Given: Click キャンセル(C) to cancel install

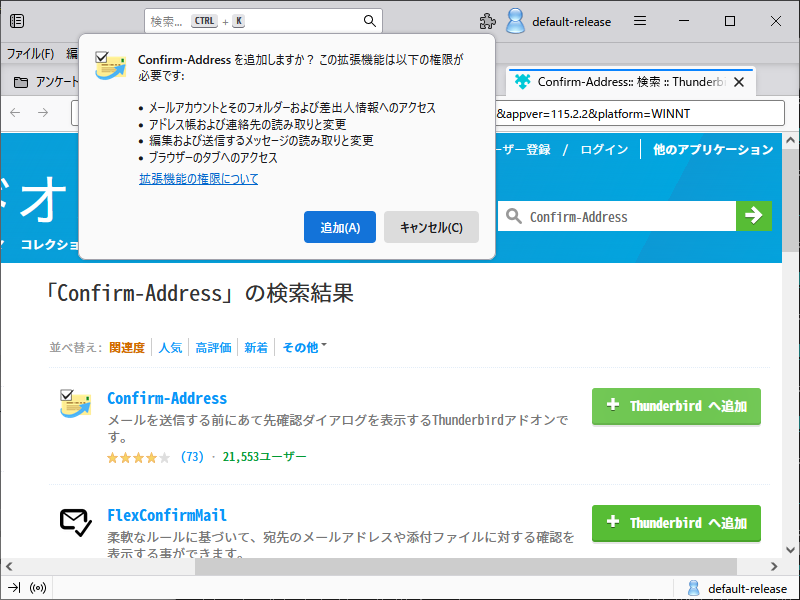Looking at the screenshot, I should coord(431,227).
